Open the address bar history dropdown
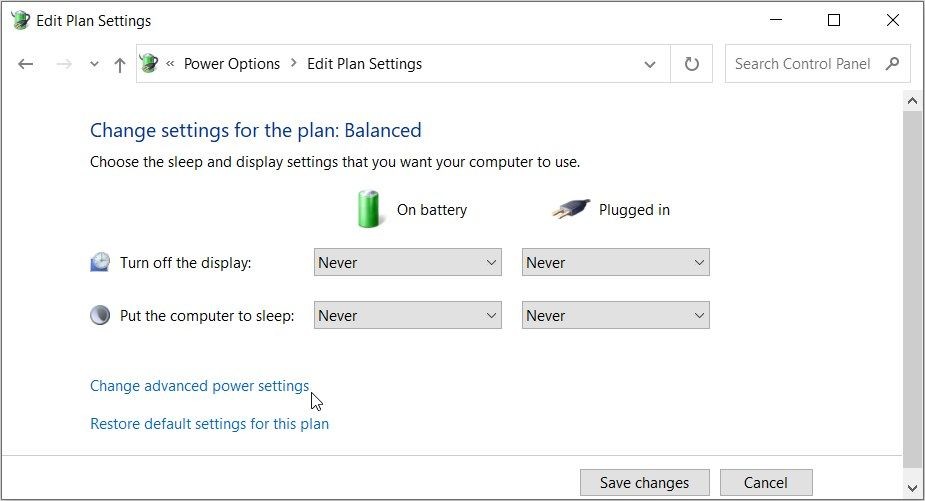Screen dimensions: 925x501 (650, 64)
